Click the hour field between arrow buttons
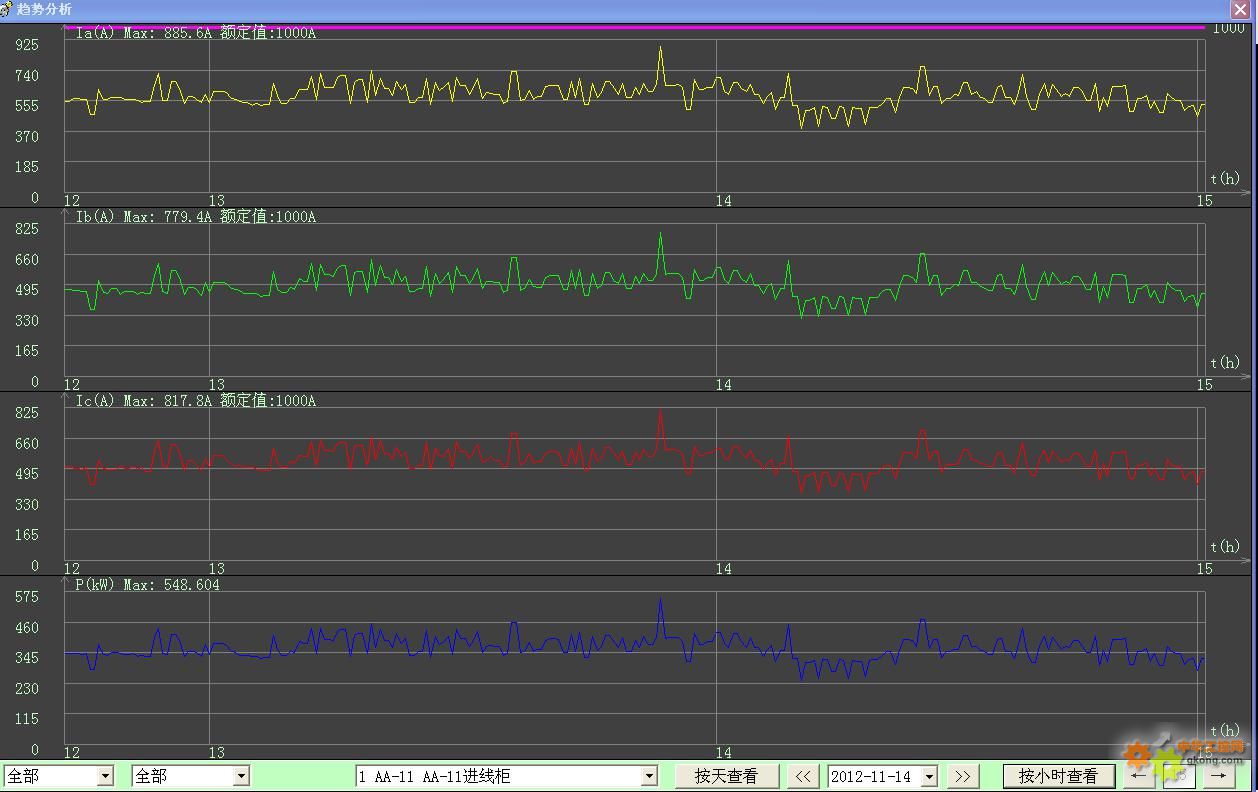The image size is (1258, 792). pyautogui.click(x=1179, y=776)
